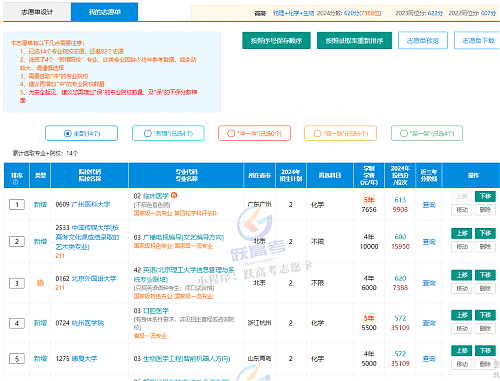This screenshot has width=500, height=381.
Task: Select the "新增" (已选4个) radio filter
Action: pyautogui.click(x=168, y=133)
